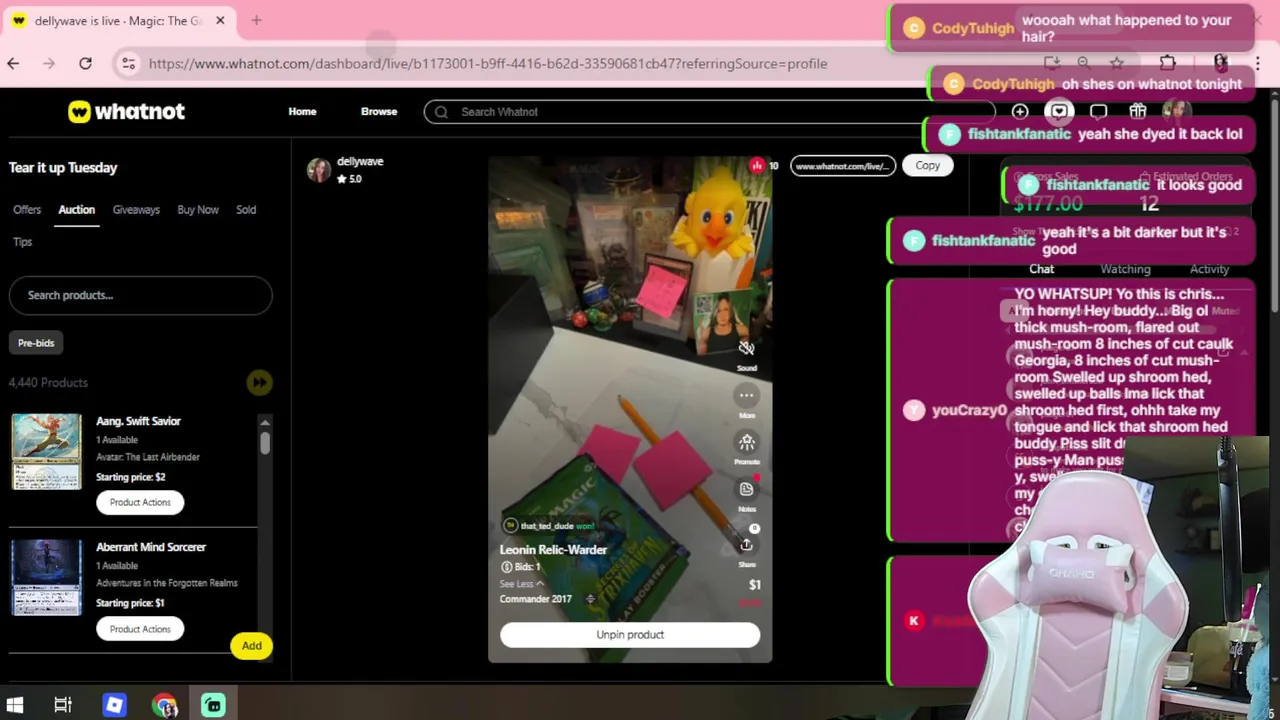
Task: Open the More options icon on stream
Action: 746,395
